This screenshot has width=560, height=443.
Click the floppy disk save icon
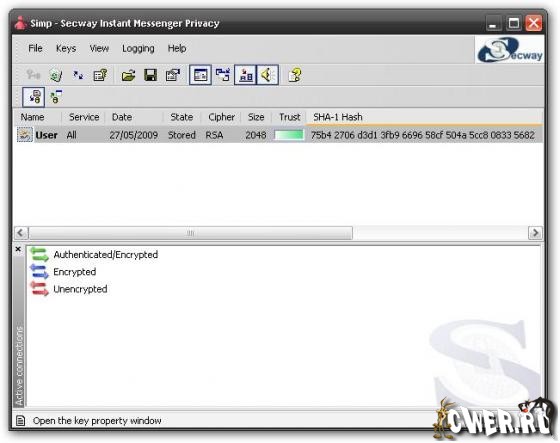150,75
